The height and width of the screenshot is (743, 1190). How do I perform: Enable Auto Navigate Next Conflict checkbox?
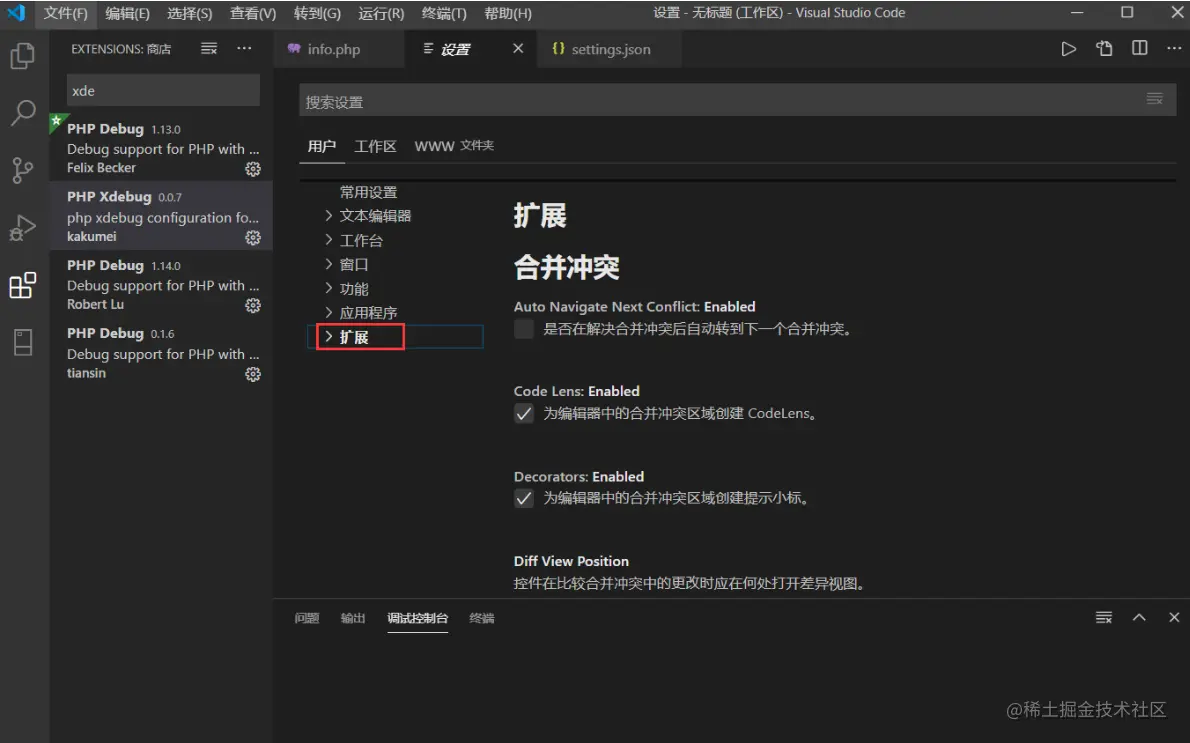[524, 329]
